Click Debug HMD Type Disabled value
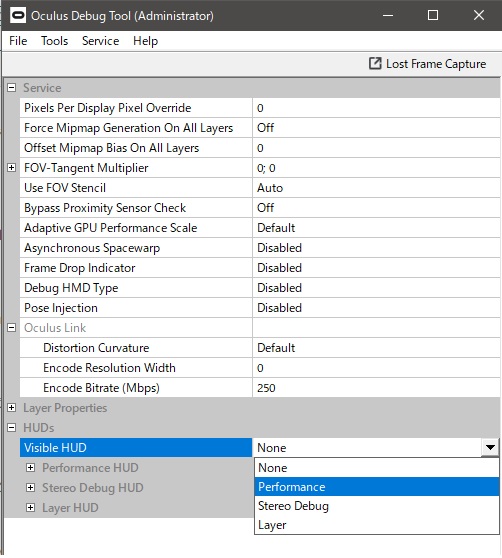 (376, 288)
